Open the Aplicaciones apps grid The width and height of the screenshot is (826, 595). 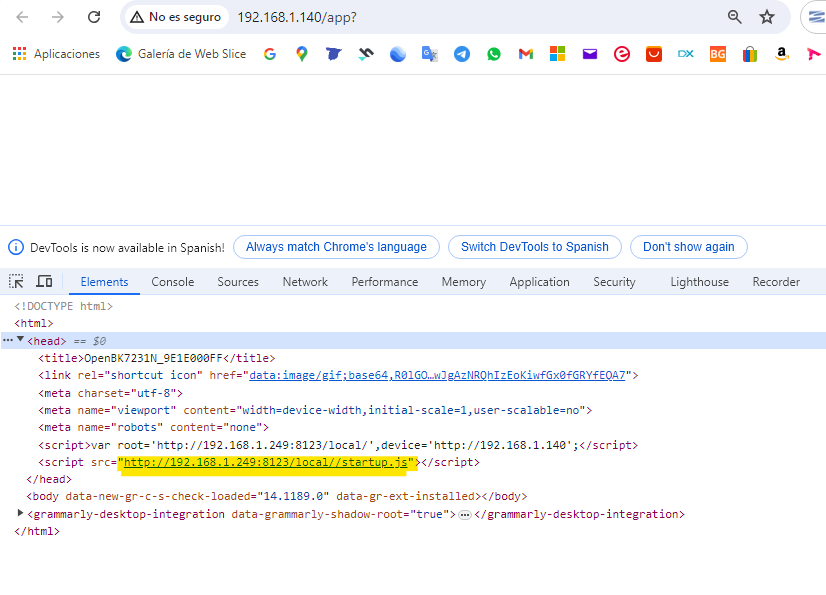tap(56, 54)
